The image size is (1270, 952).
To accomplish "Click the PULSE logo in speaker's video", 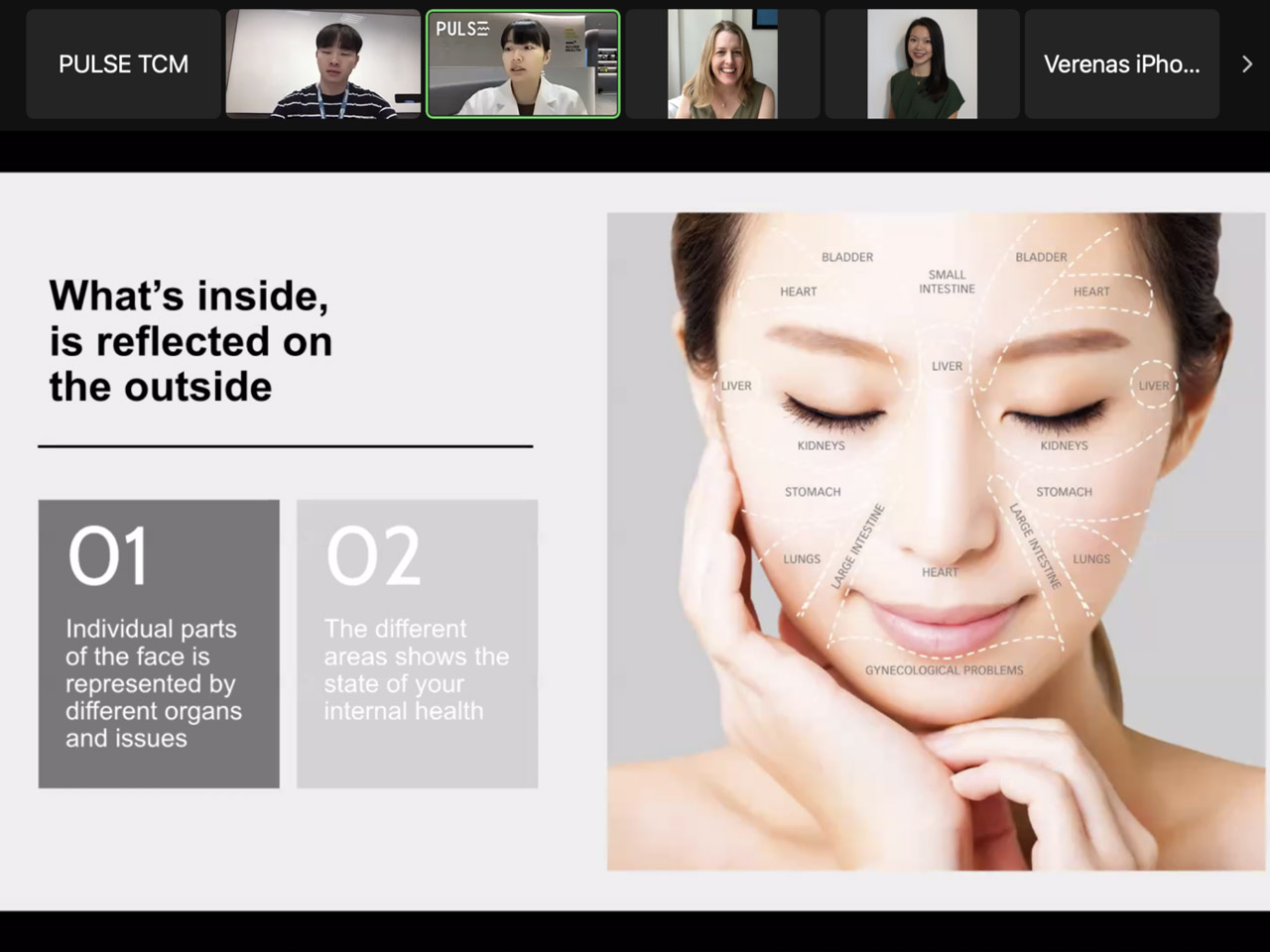I will pyautogui.click(x=462, y=29).
